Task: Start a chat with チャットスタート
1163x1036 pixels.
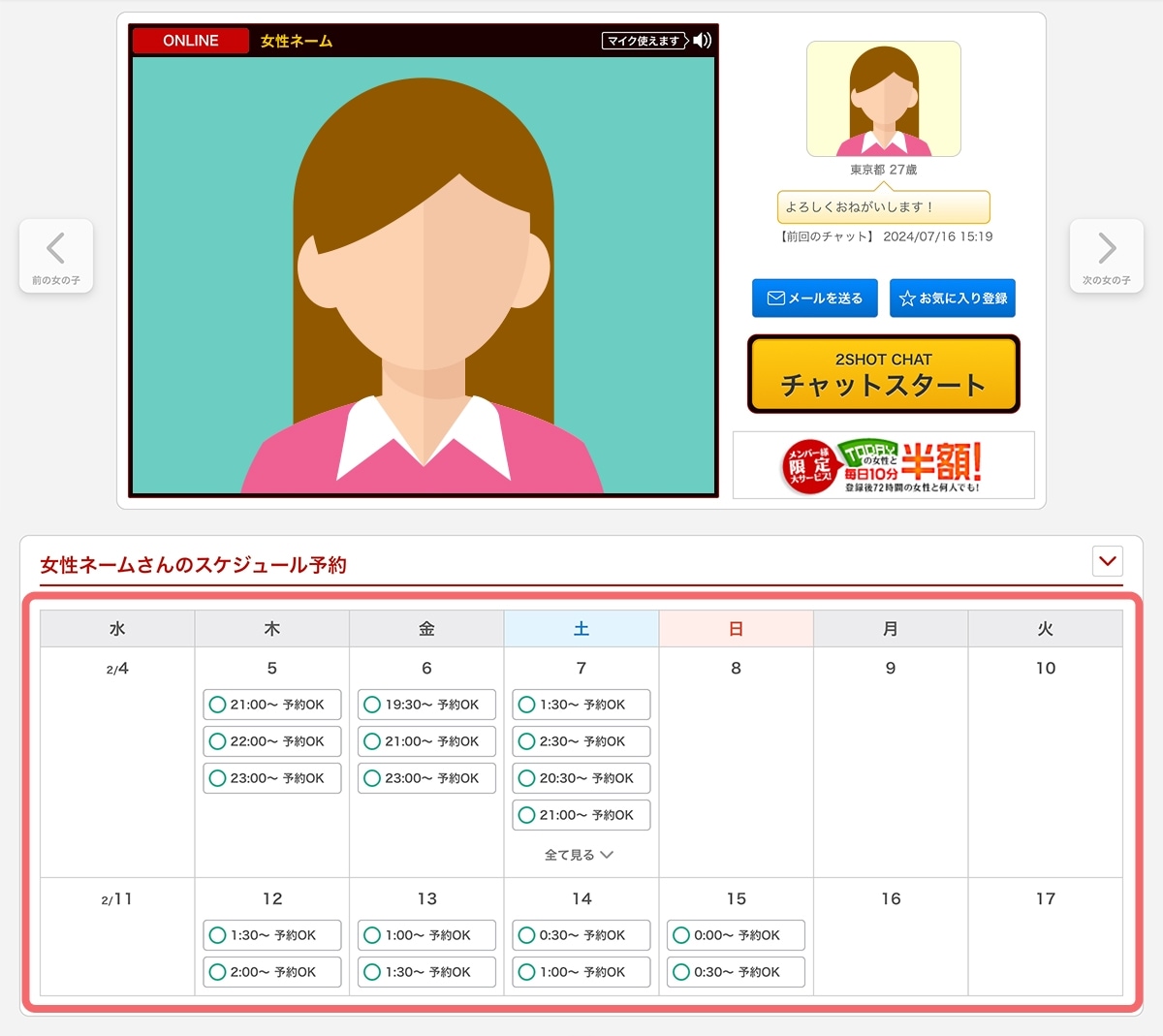Action: click(x=883, y=374)
